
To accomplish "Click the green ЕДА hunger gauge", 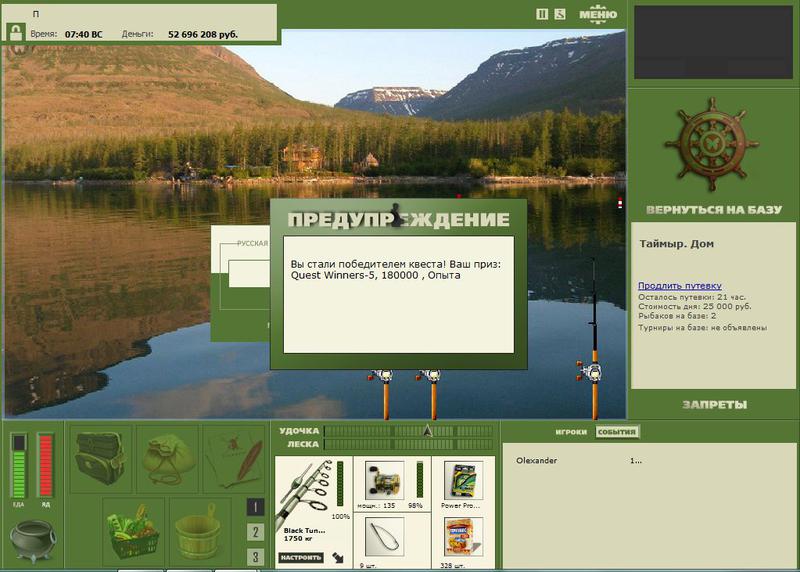I will 18,466.
